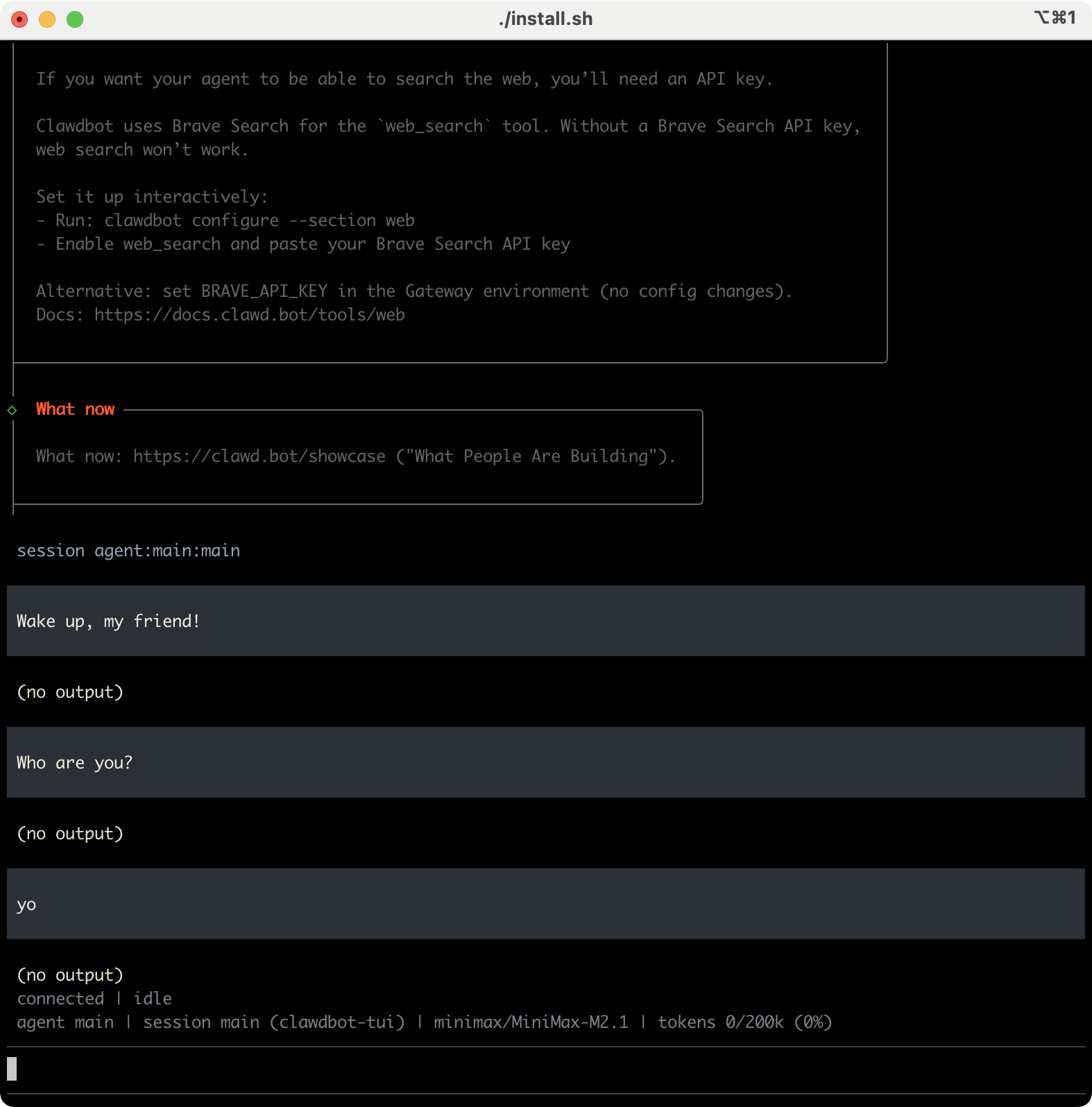Click the tokens 0/200k (0%) indicator
This screenshot has width=1092, height=1107.
tap(744, 1022)
